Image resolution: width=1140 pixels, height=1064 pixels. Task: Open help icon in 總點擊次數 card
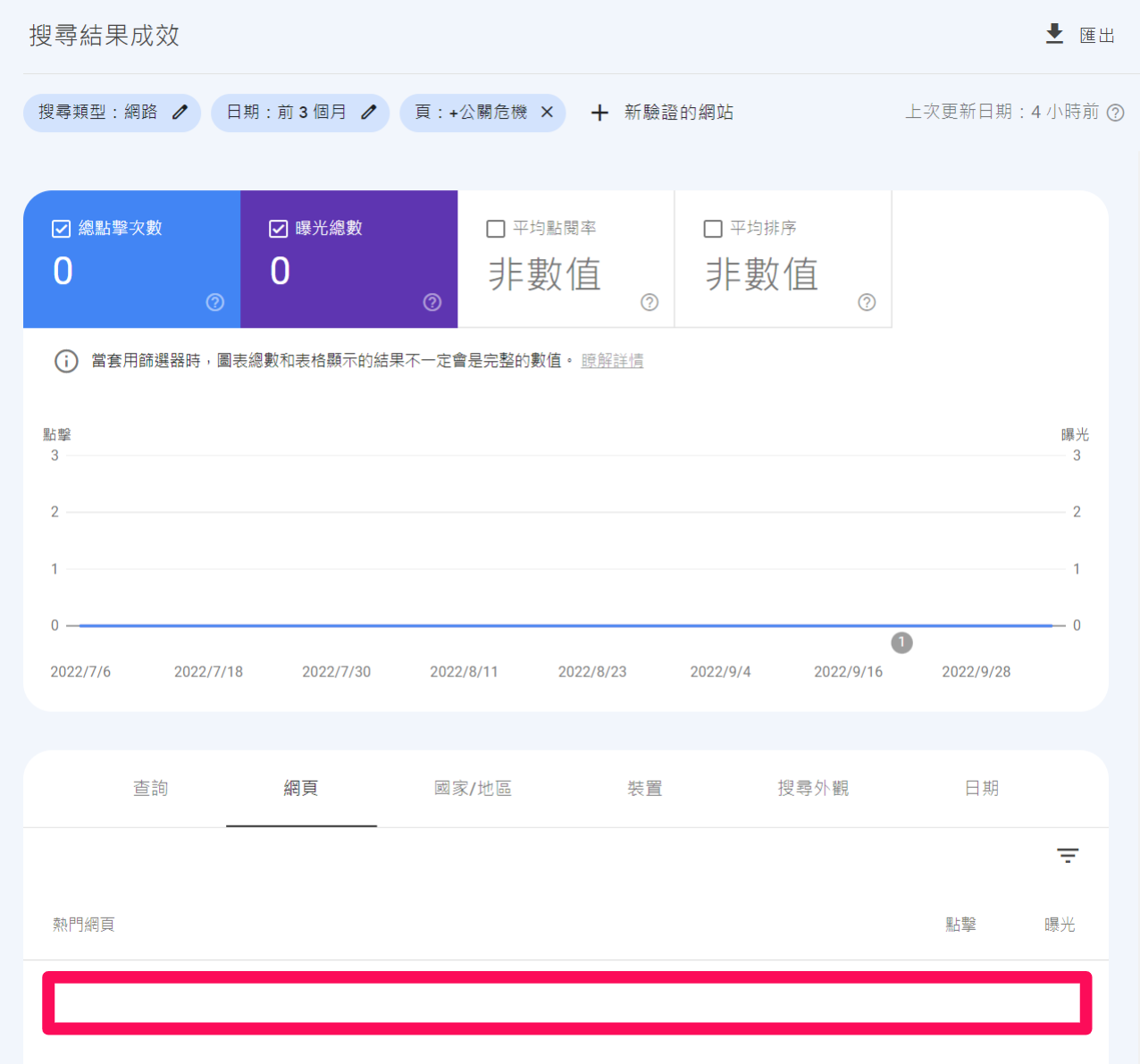point(214,302)
